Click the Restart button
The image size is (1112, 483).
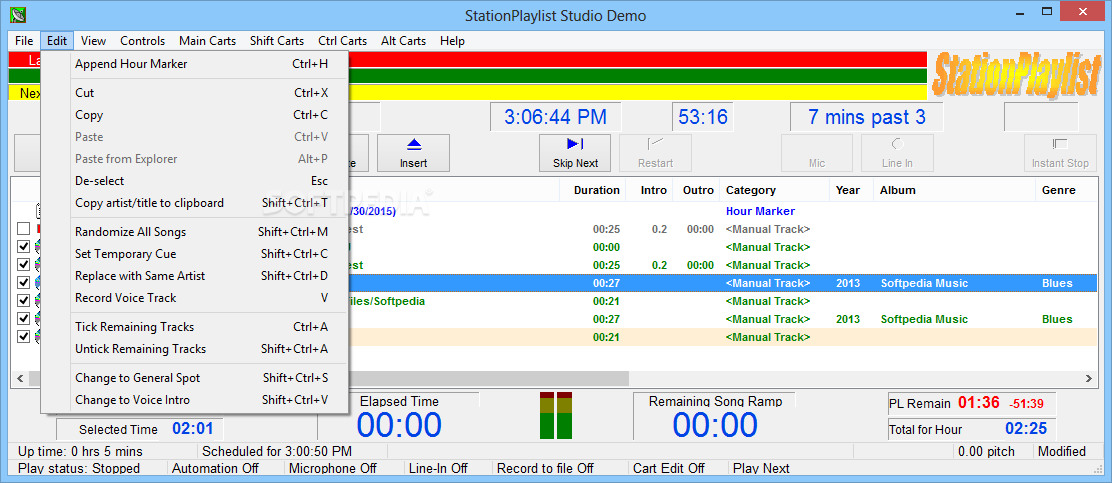pos(655,153)
